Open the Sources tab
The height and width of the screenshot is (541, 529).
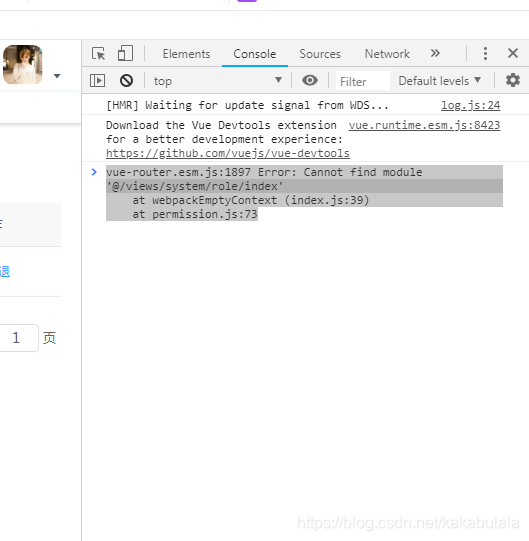(320, 54)
